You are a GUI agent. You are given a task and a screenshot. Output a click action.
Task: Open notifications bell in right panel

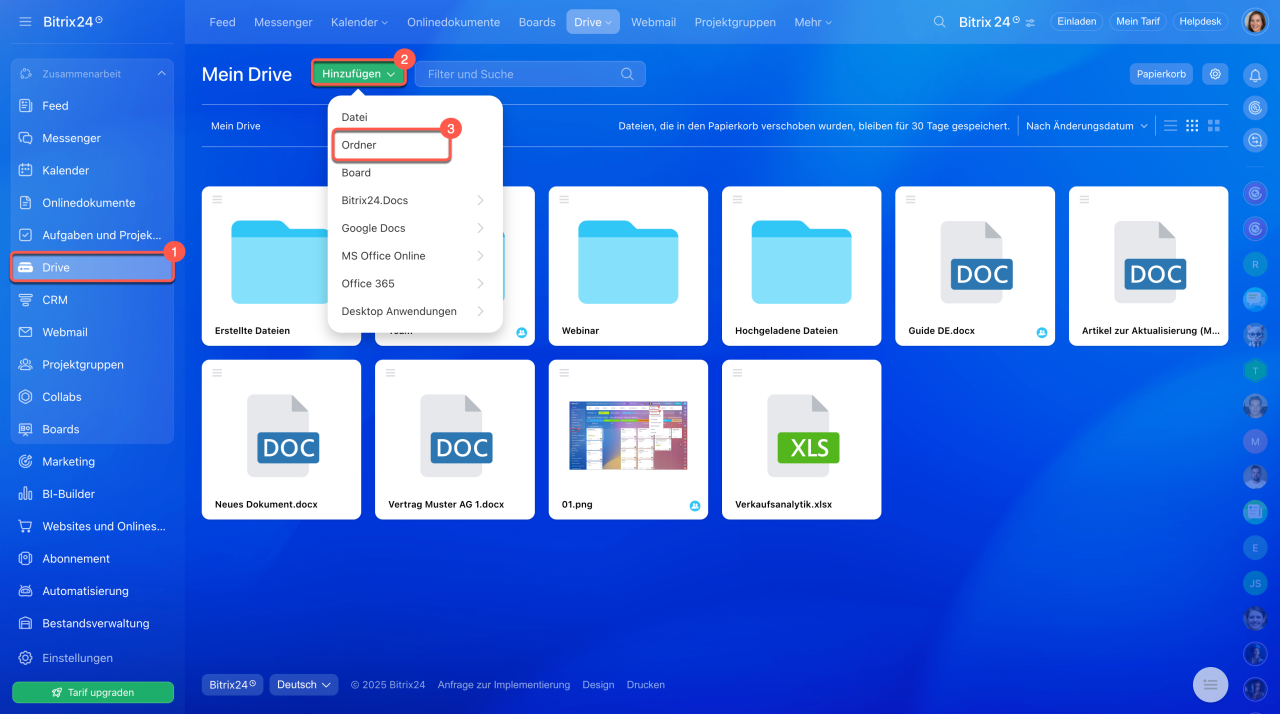pos(1255,75)
